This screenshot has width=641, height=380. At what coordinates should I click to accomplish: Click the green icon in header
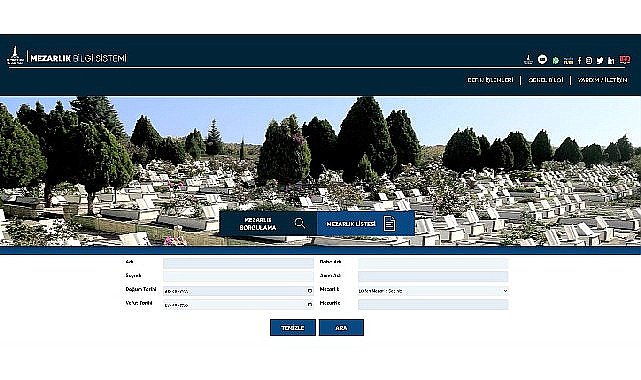(x=556, y=60)
